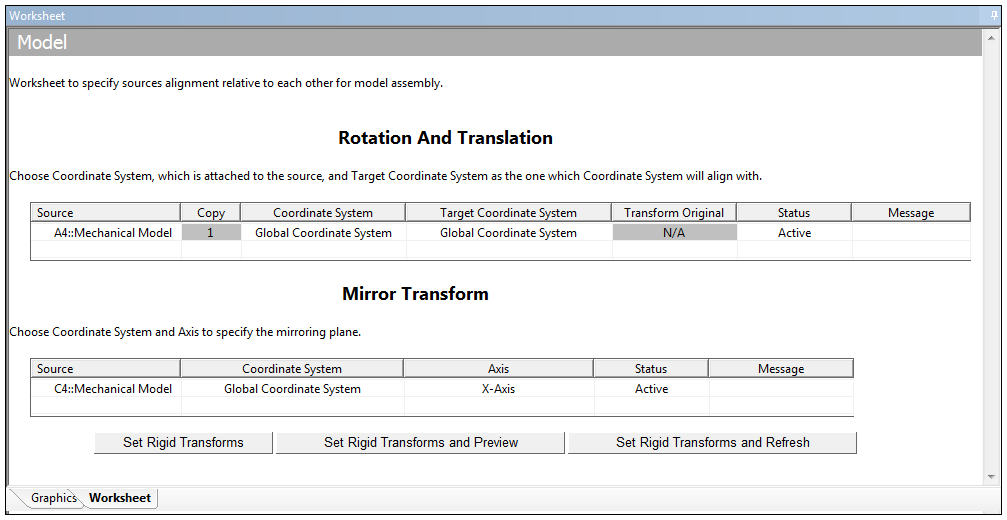Click Set Rigid Transforms button
Viewport: 1007px width, 520px height.
[183, 442]
